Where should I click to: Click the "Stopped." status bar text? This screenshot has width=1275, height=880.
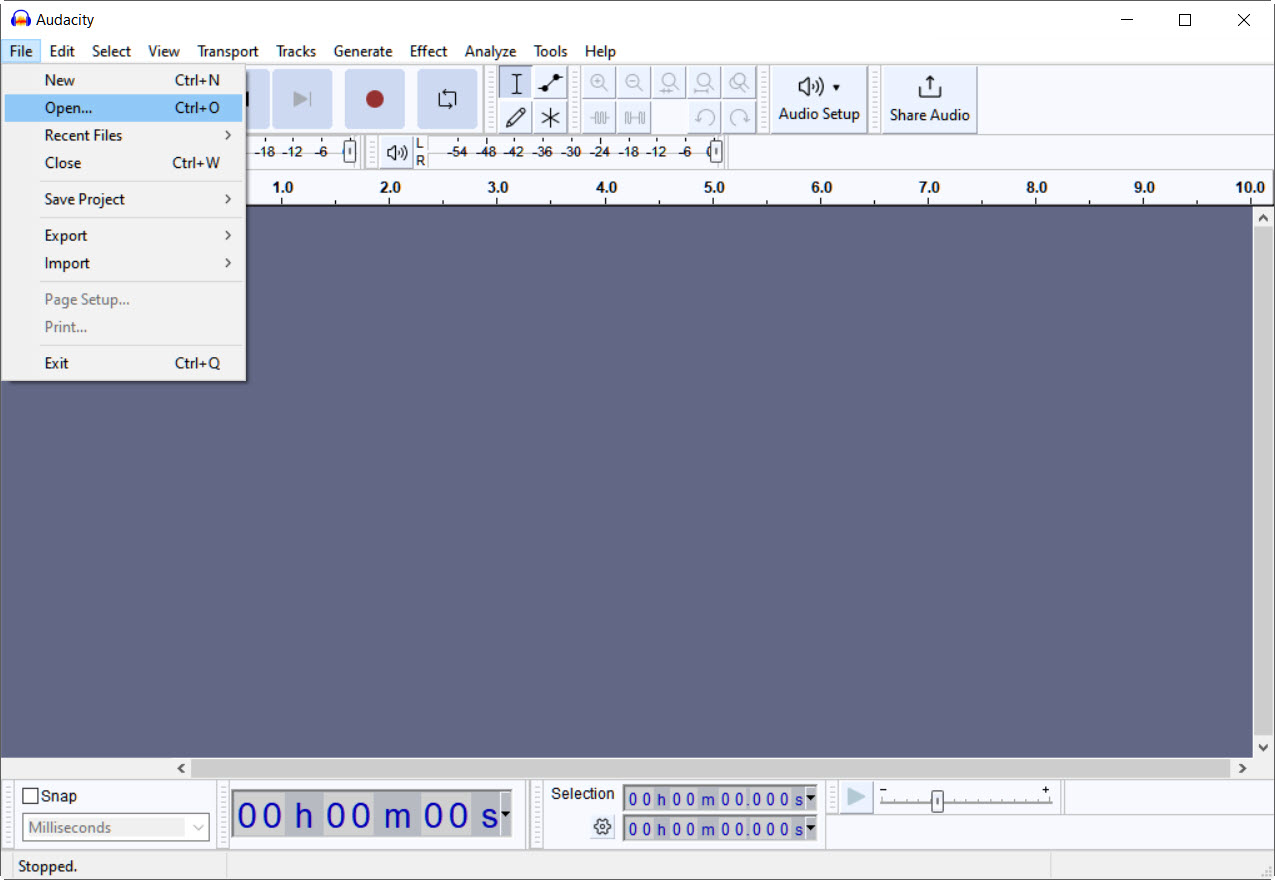click(x=48, y=866)
